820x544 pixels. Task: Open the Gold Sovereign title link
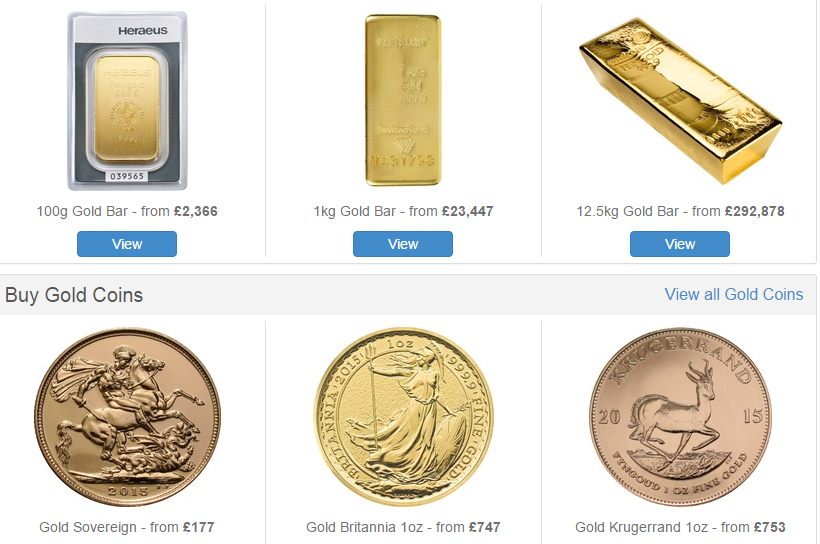[88, 527]
